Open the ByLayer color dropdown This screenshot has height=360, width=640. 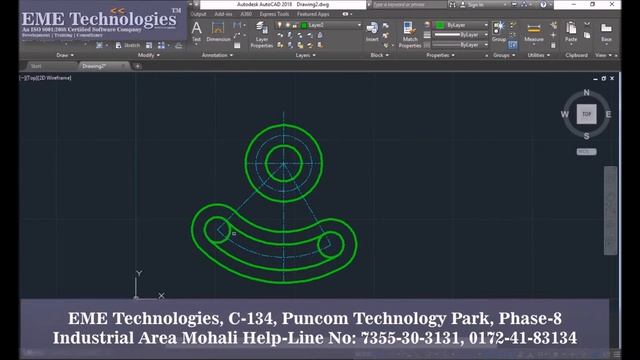click(x=461, y=25)
